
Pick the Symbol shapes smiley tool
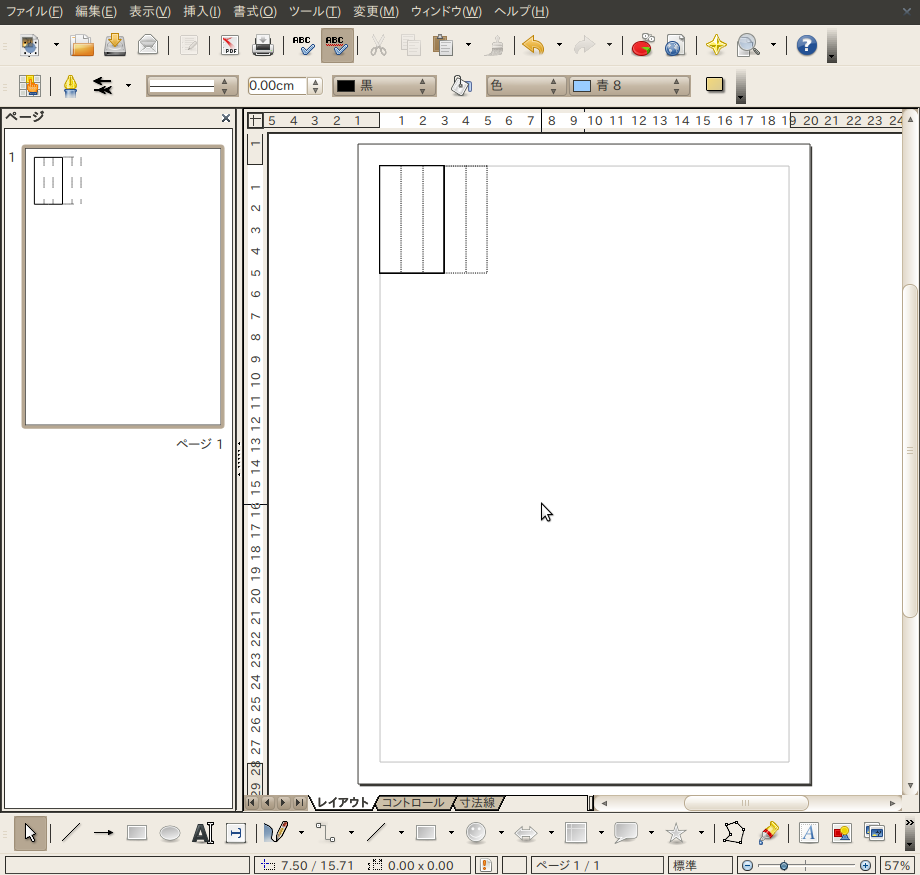tap(476, 832)
